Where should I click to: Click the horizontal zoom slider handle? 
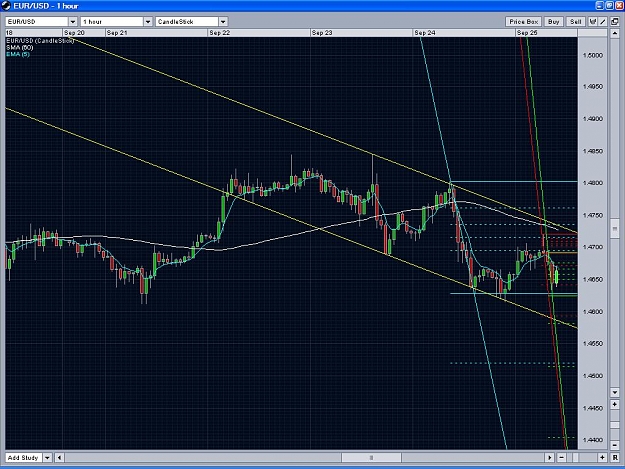tap(575, 457)
